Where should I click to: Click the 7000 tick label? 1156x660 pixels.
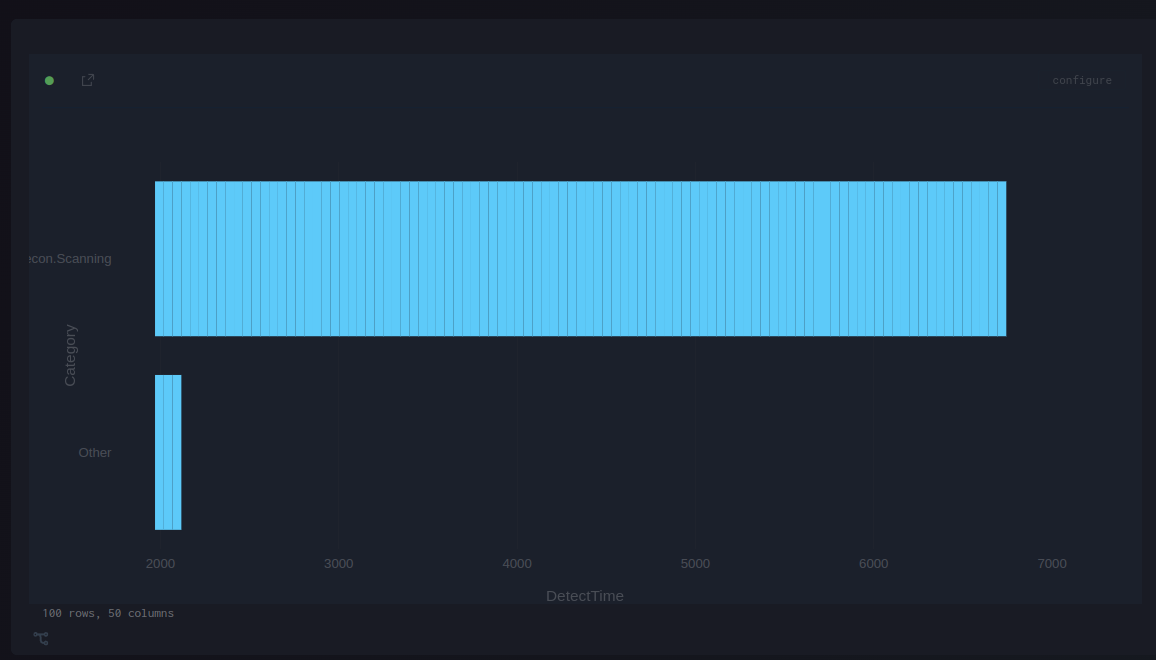tap(1052, 563)
